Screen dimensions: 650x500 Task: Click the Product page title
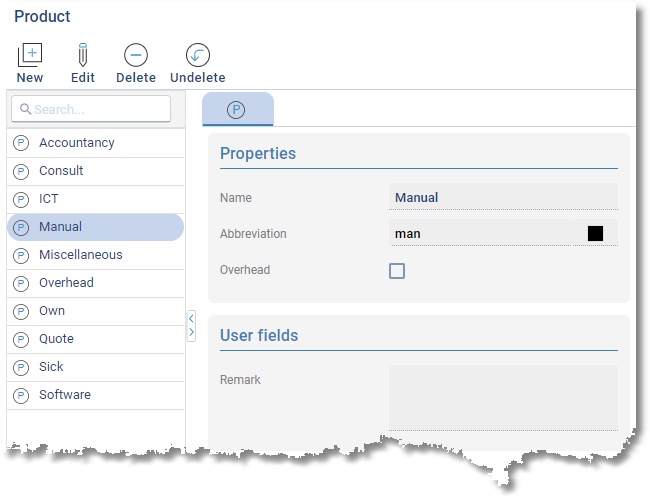(42, 16)
